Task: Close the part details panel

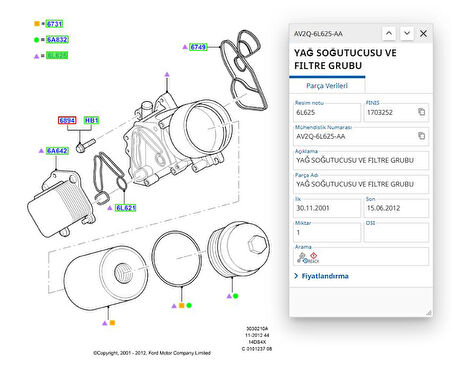Action: [423, 33]
